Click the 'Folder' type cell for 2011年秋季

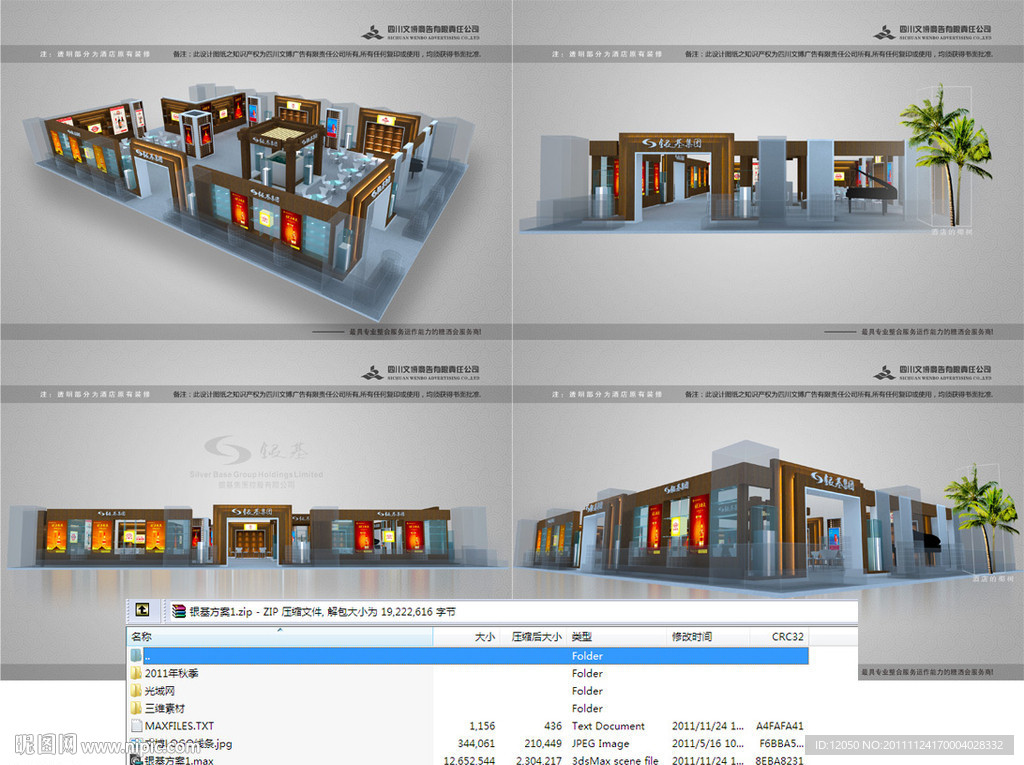click(587, 673)
